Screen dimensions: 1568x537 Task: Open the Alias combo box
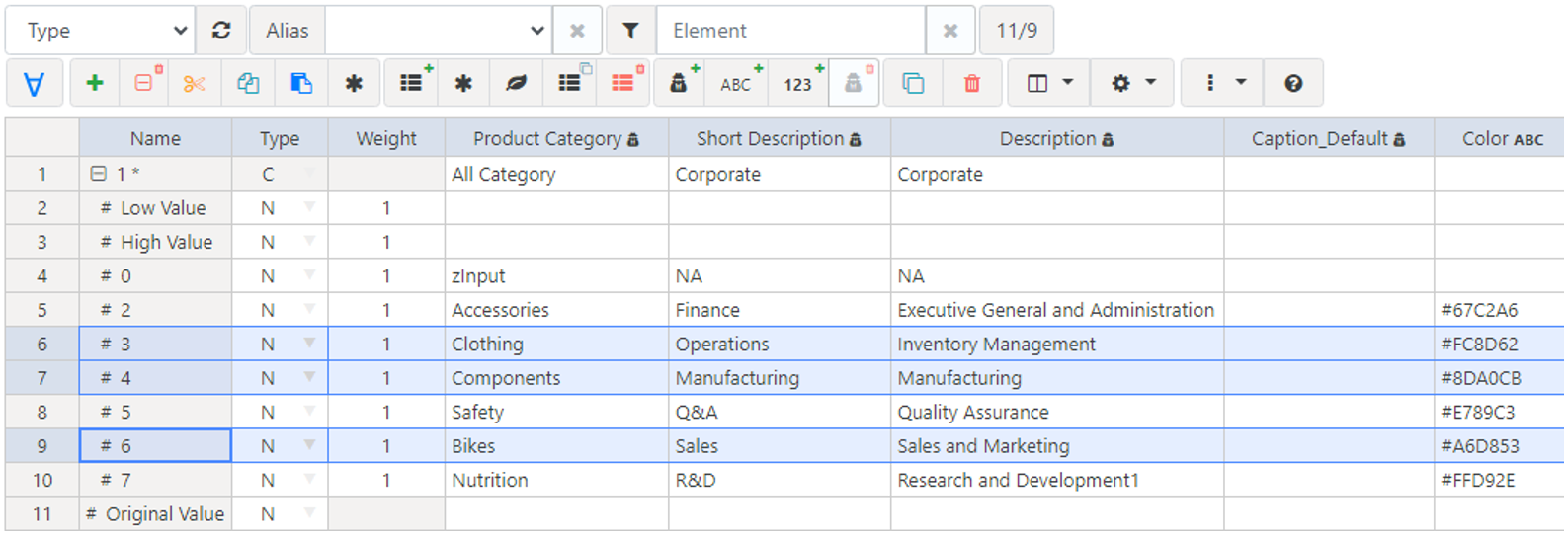pyautogui.click(x=439, y=31)
